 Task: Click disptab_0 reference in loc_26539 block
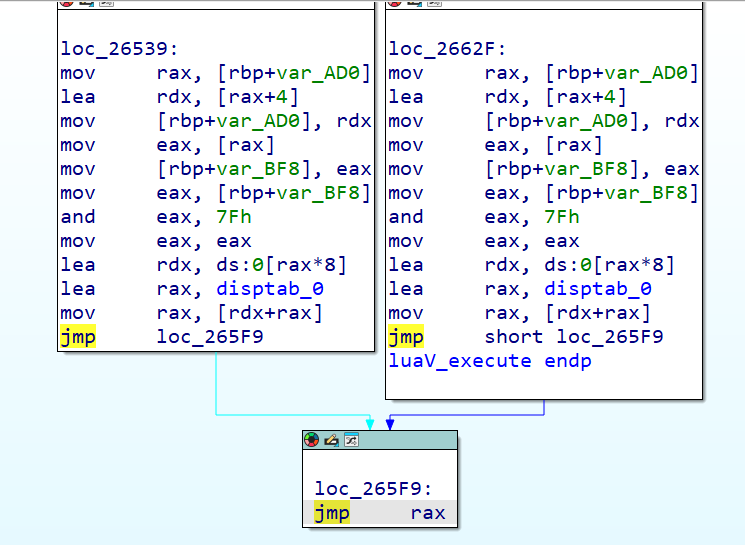[270, 289]
